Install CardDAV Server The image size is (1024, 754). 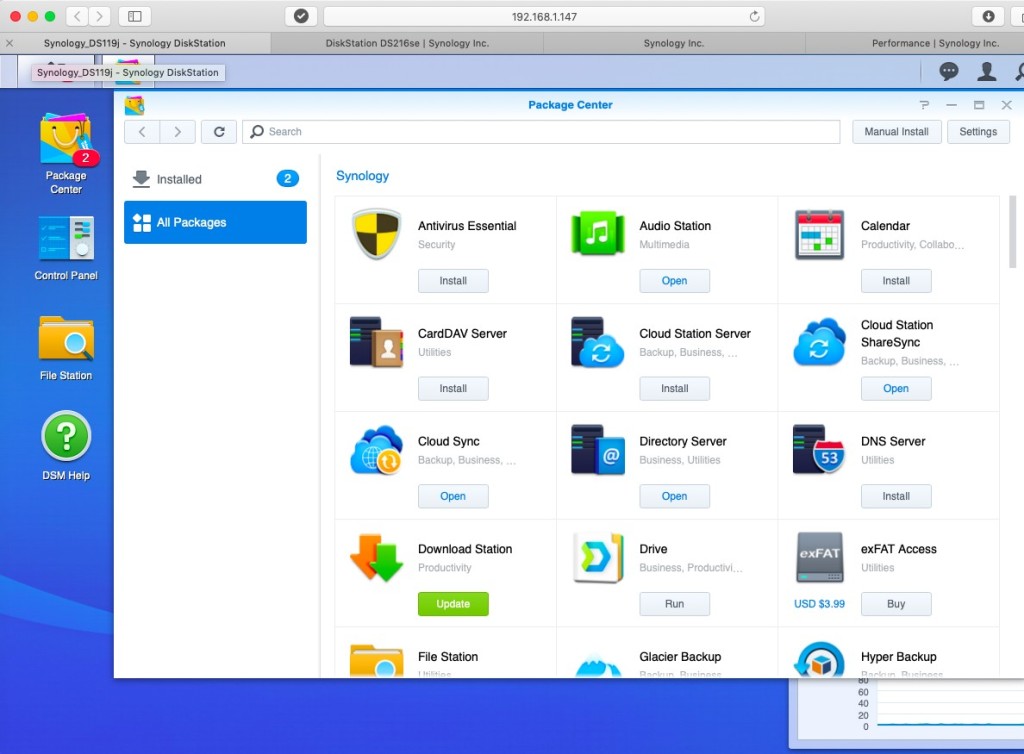[453, 388]
